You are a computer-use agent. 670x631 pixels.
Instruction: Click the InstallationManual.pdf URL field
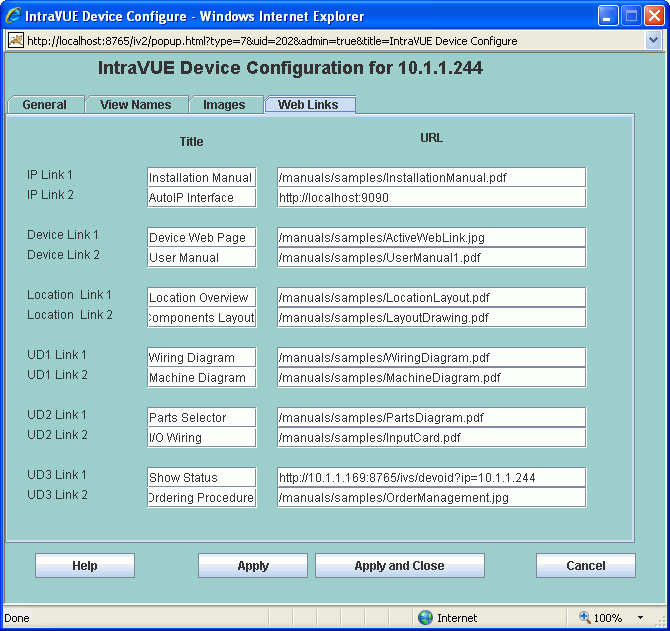pyautogui.click(x=432, y=177)
